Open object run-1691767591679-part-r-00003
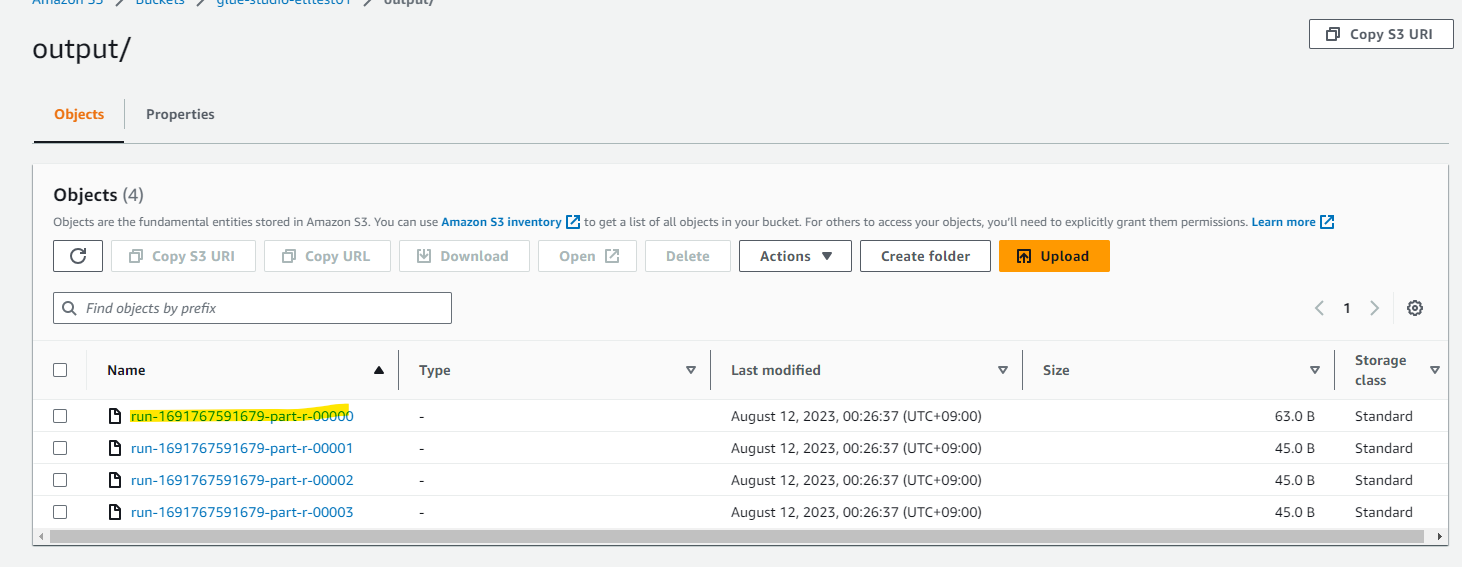 point(242,512)
